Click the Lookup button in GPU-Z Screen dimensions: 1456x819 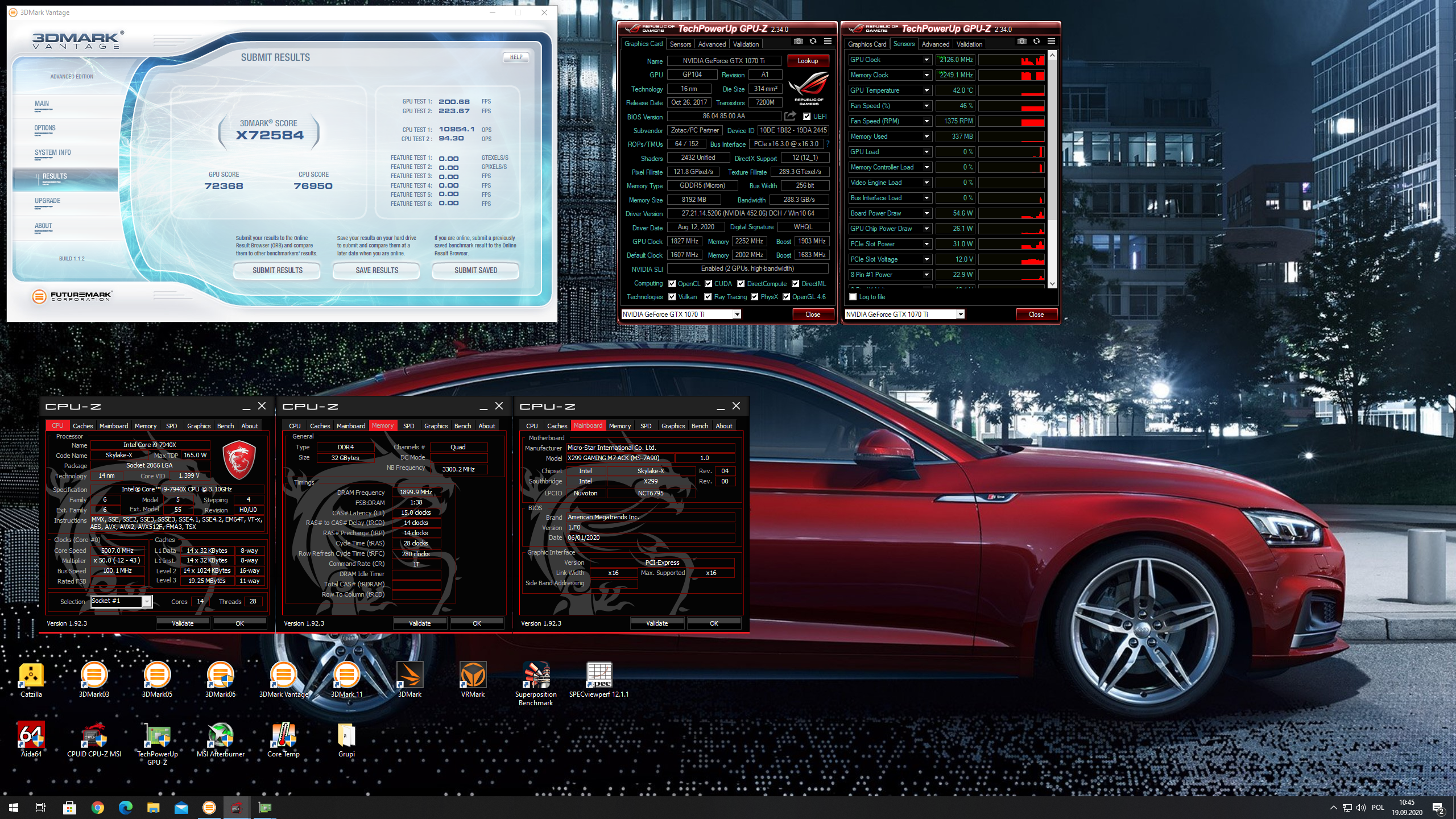click(x=808, y=61)
